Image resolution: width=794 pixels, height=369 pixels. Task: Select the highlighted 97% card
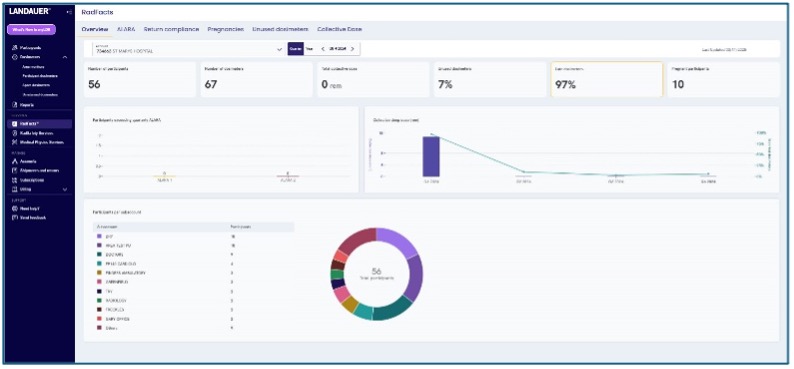607,79
